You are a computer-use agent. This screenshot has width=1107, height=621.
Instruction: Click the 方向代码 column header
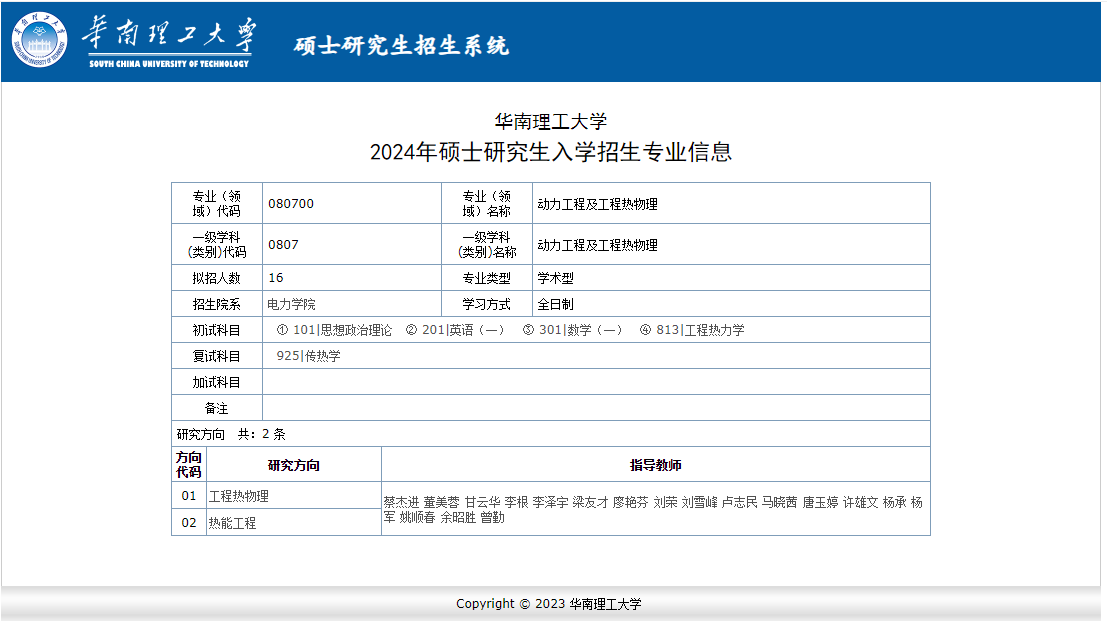coord(189,465)
